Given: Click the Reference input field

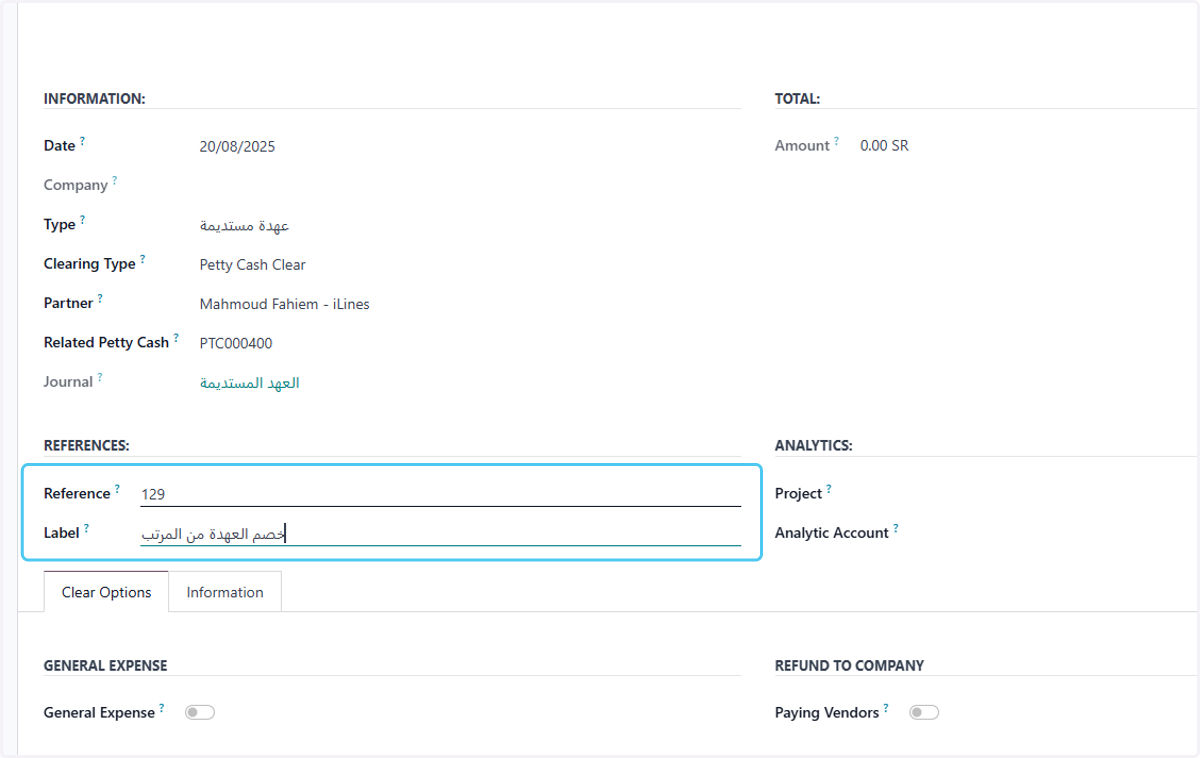Looking at the screenshot, I should [441, 494].
